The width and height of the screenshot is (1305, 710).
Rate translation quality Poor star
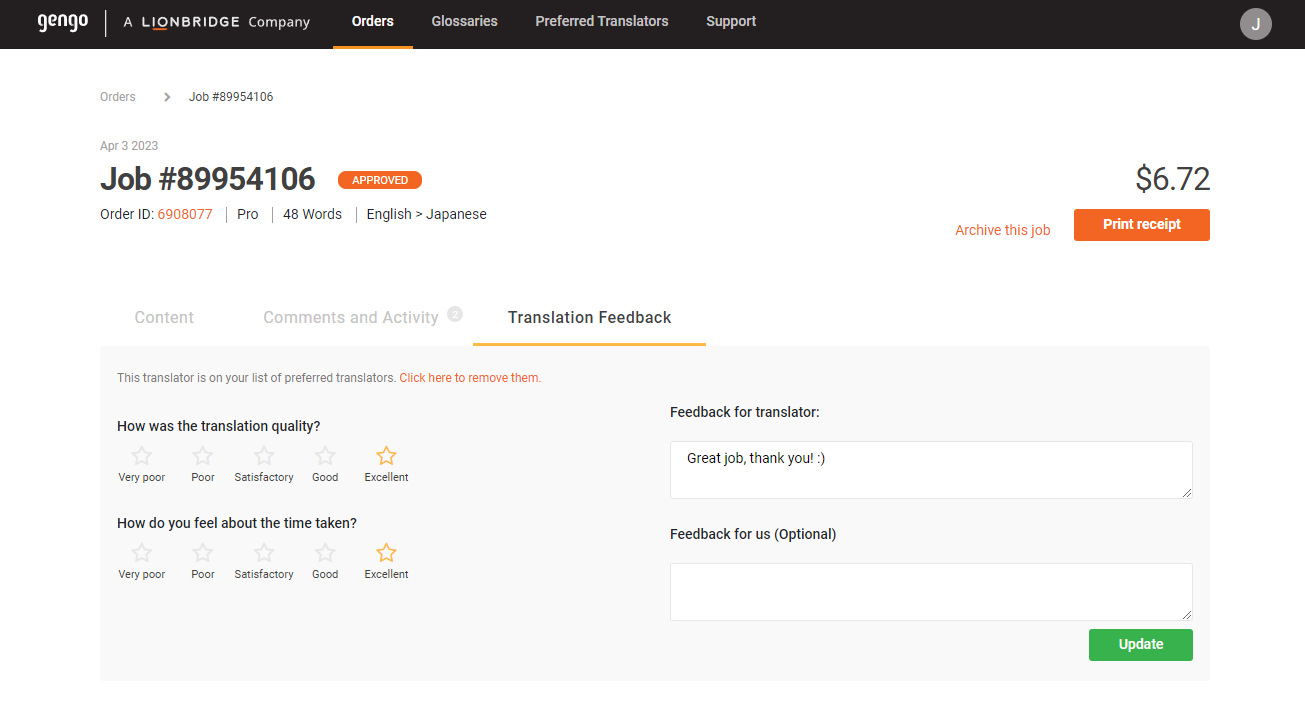click(x=203, y=456)
